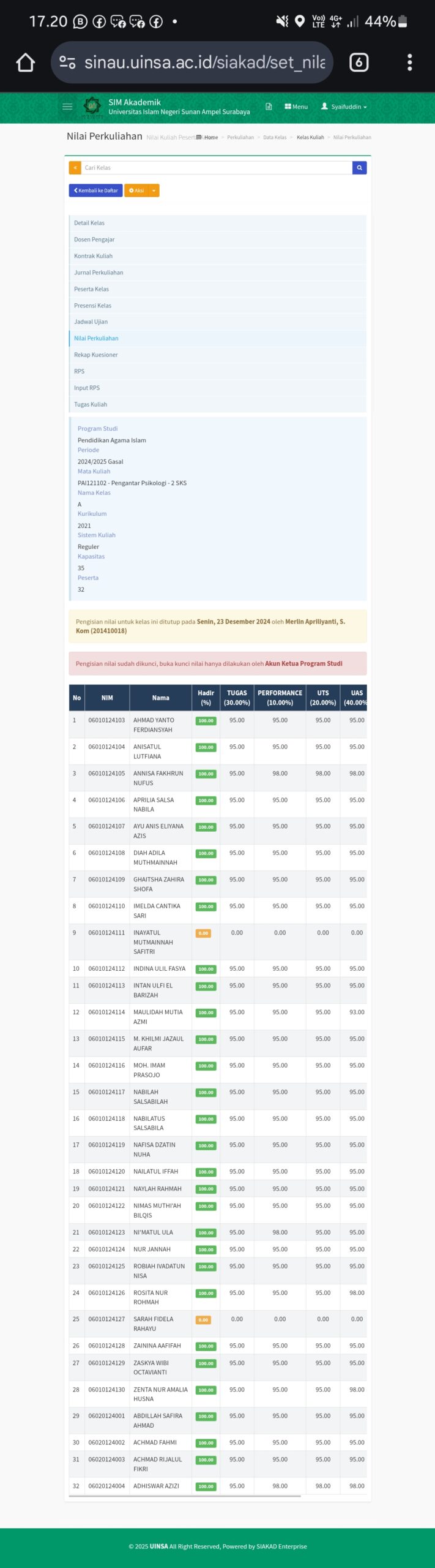
Task: Open the Tugas Kuliah menu item
Action: point(218,404)
